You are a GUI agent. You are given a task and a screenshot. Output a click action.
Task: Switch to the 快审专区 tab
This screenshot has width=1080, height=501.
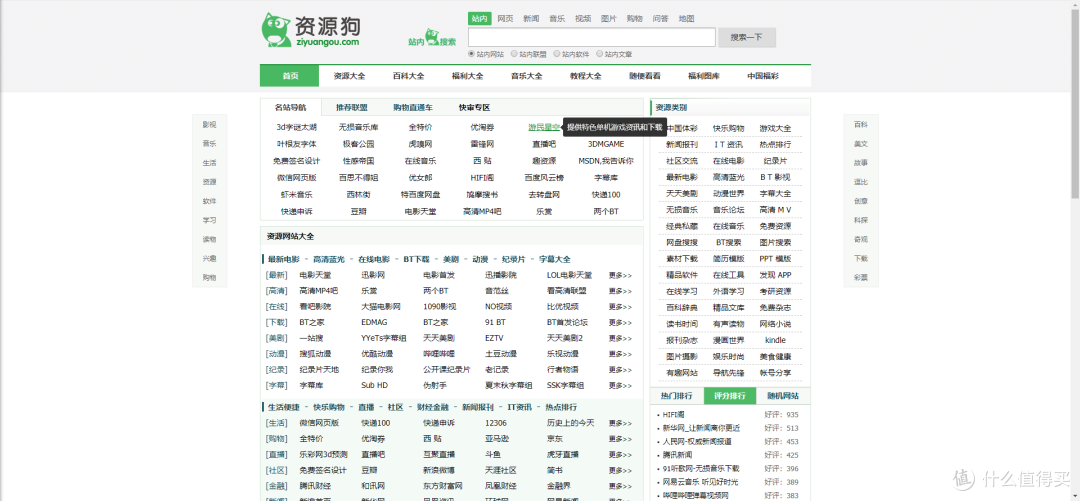(475, 108)
